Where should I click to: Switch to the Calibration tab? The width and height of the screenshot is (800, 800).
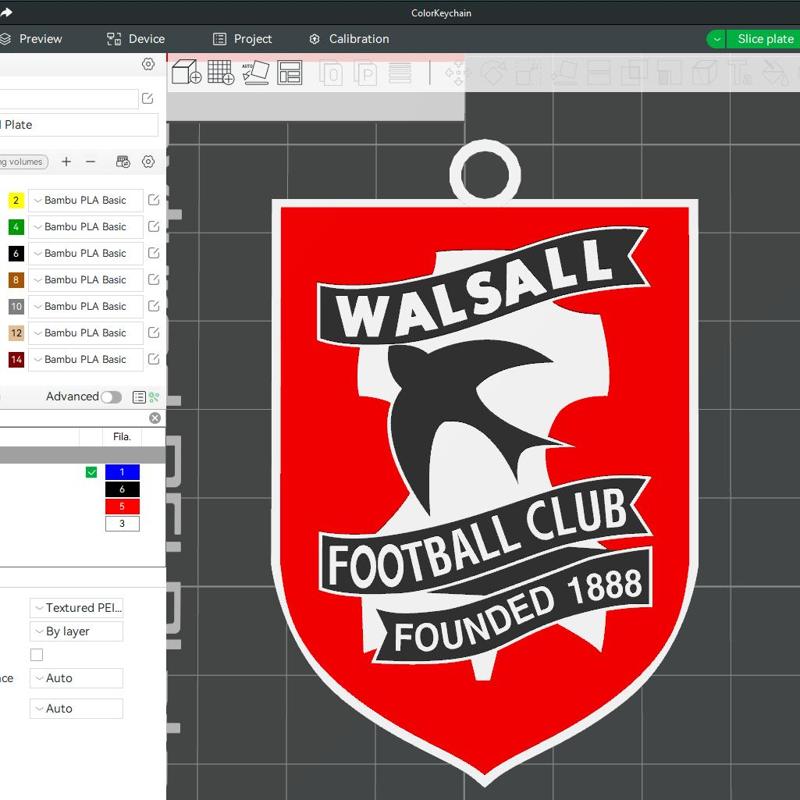pyautogui.click(x=349, y=39)
